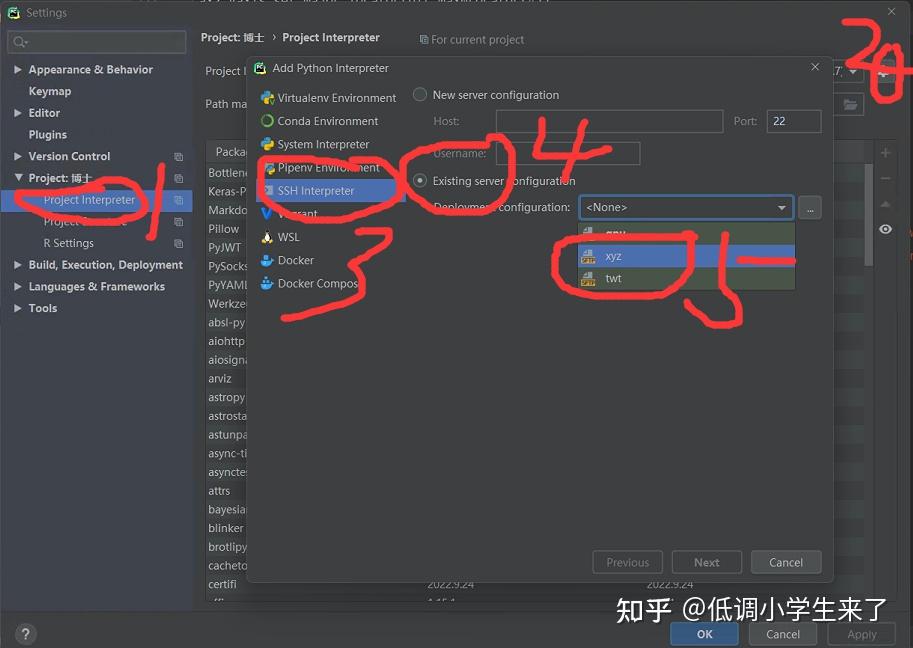The image size is (913, 648).
Task: Click the Previous button
Action: (x=627, y=561)
